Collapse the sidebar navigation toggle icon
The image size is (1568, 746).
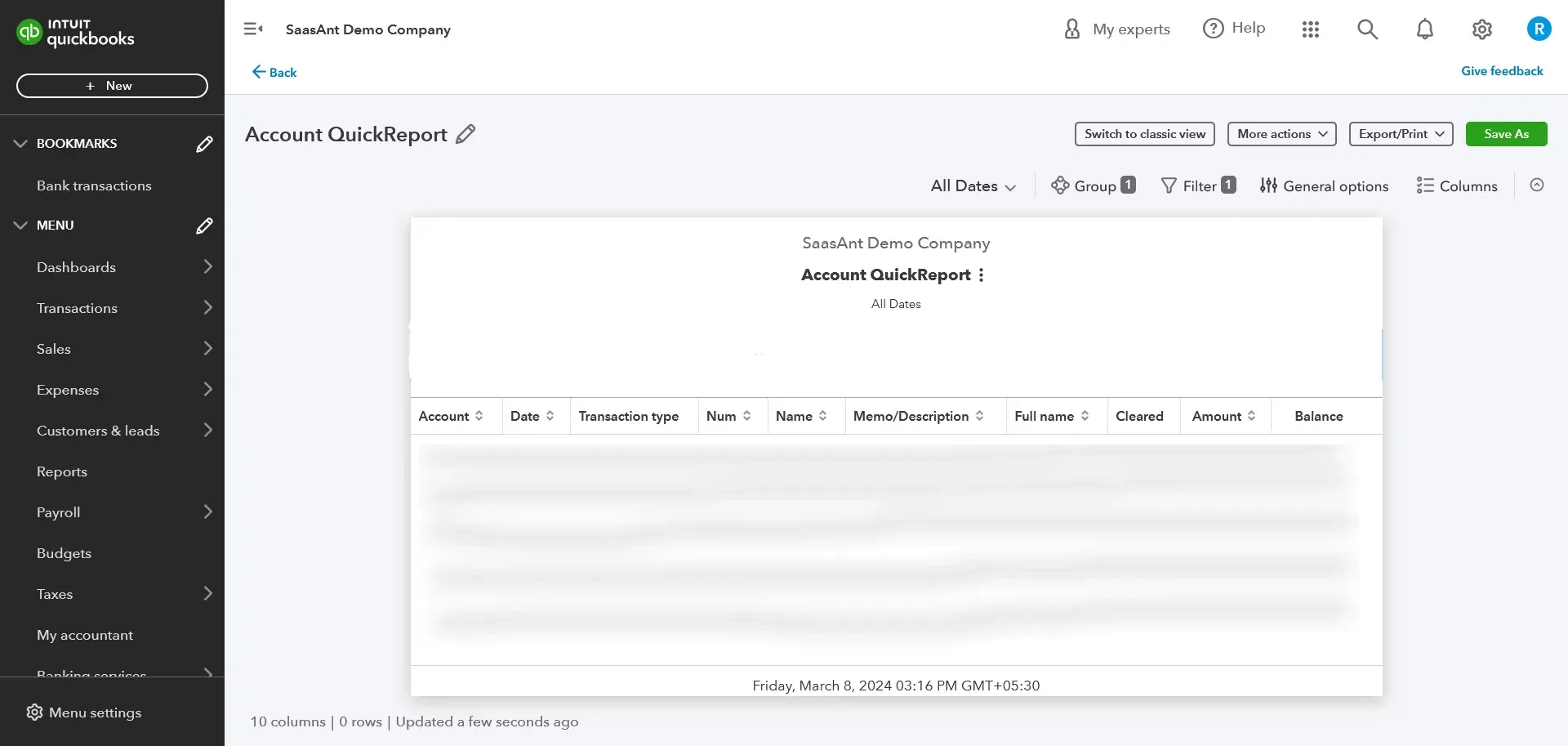[x=253, y=29]
